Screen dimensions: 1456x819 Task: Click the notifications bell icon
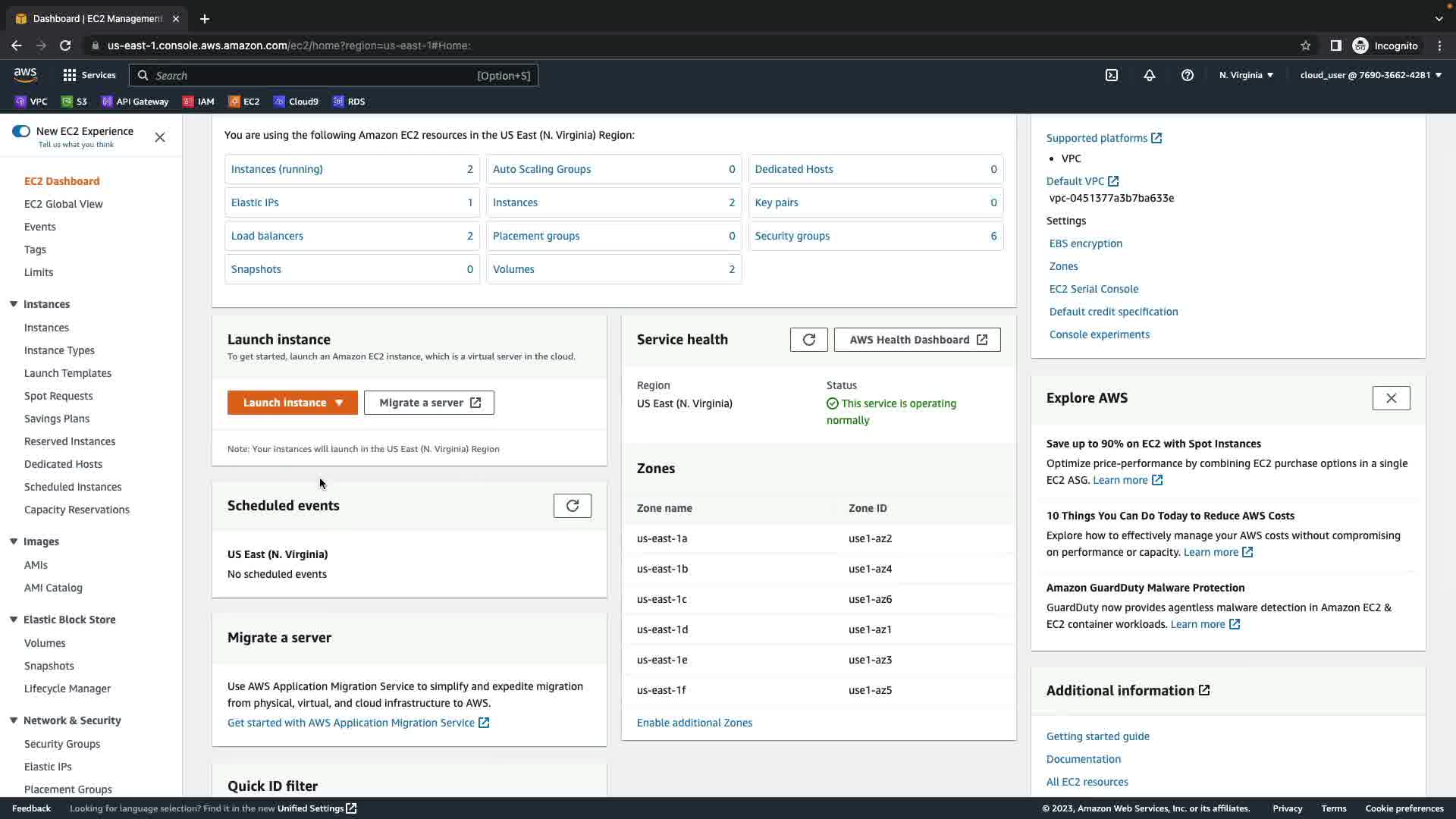[1149, 75]
